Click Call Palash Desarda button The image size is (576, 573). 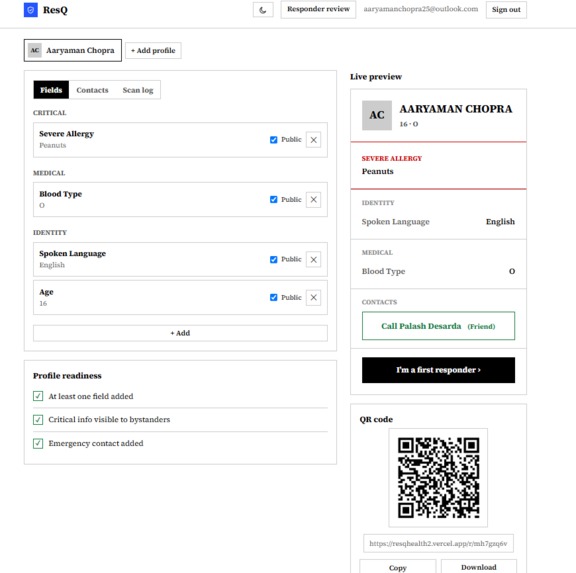(x=438, y=326)
